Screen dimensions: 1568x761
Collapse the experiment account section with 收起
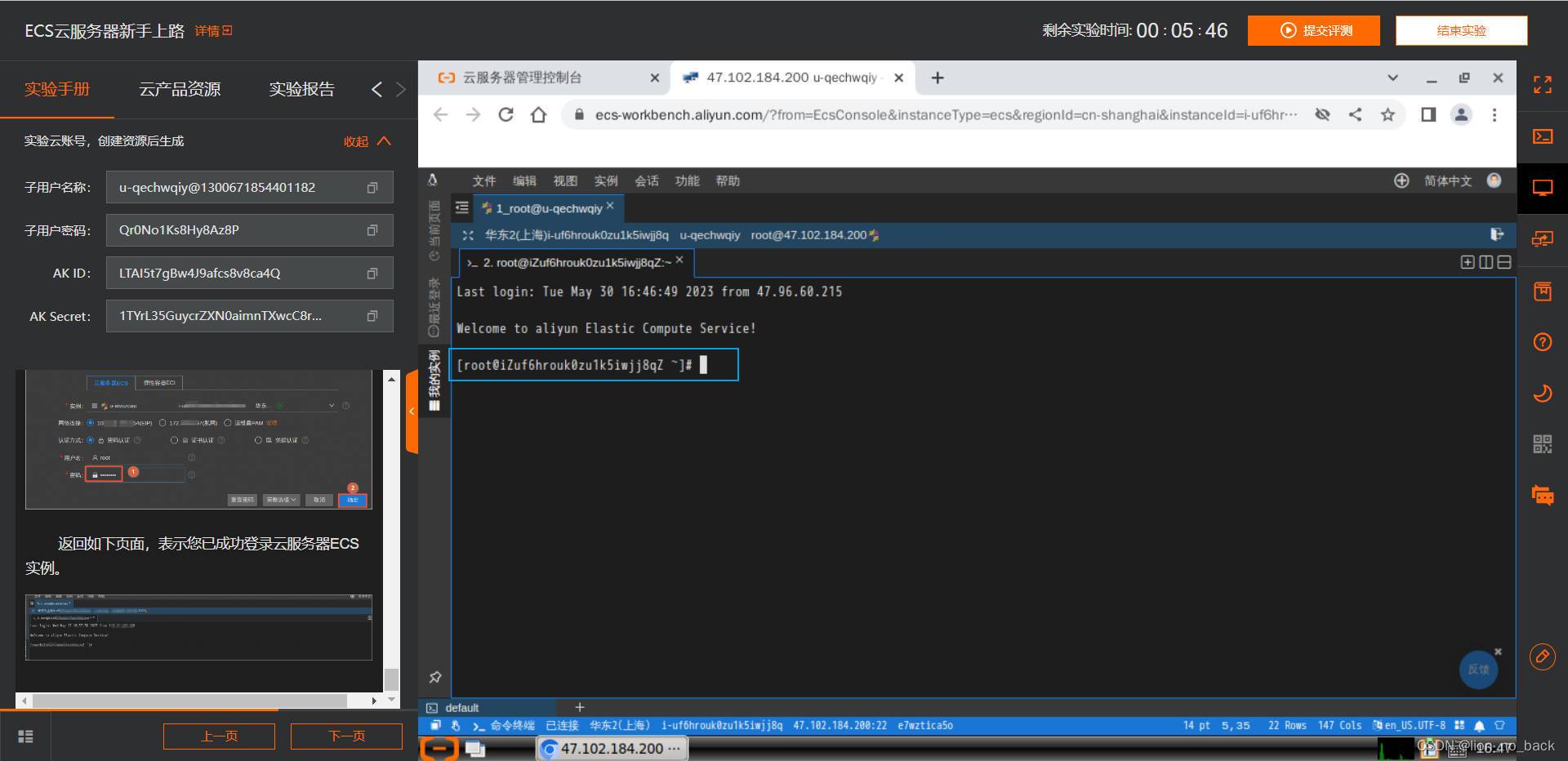(367, 141)
